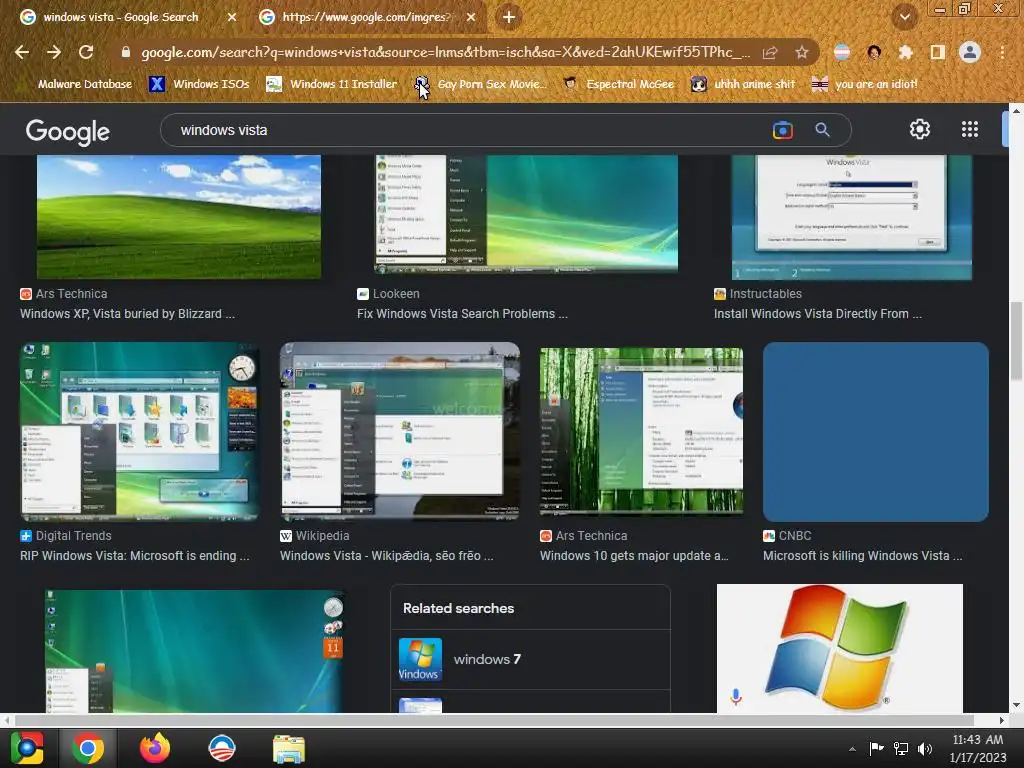1024x768 pixels.
Task: Open the Ars Technica bamboo desktop thumbnail
Action: [641, 432]
